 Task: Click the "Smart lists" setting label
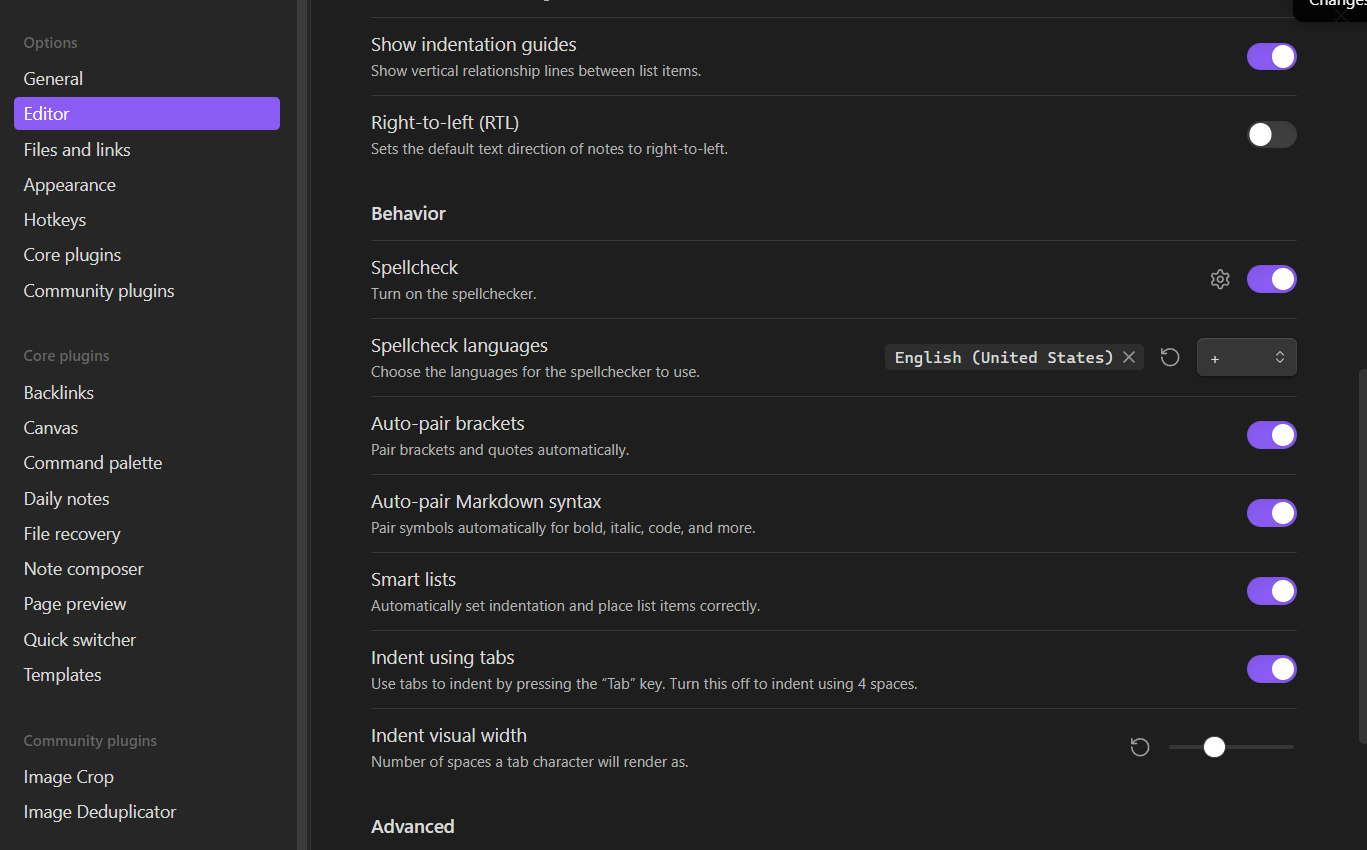(413, 580)
